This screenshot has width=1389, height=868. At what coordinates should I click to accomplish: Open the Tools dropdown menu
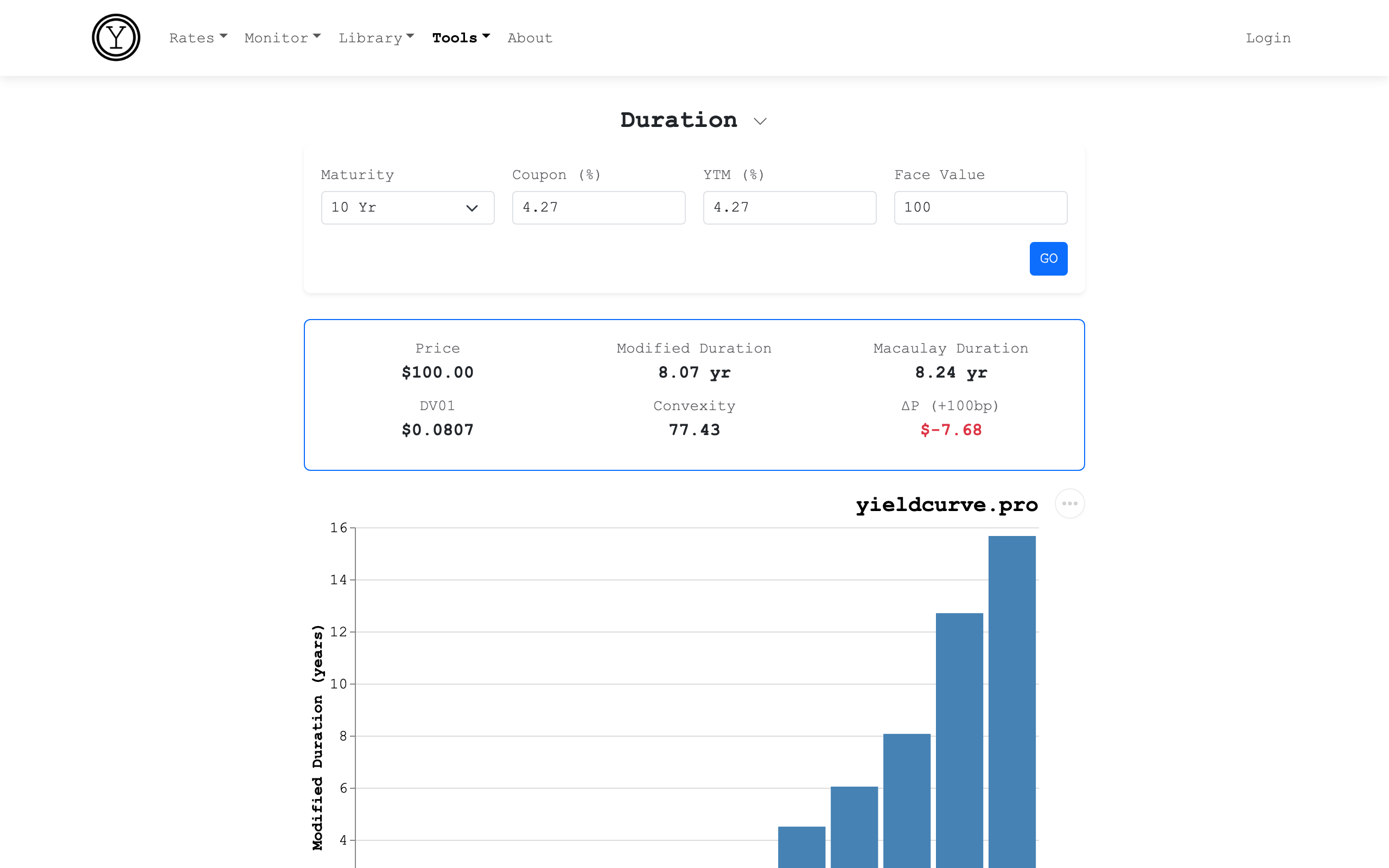[460, 38]
